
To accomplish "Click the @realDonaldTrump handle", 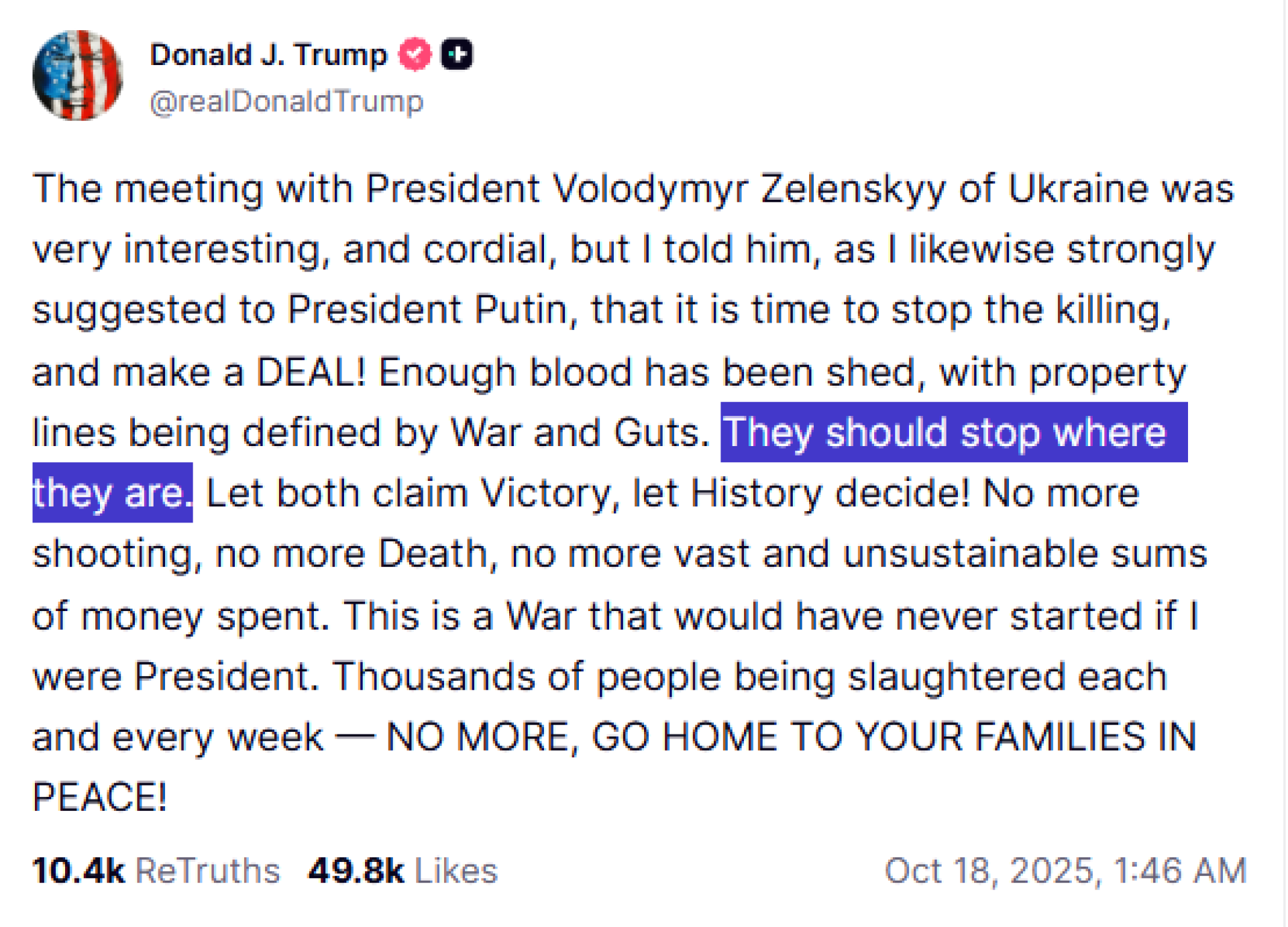I will pos(286,101).
